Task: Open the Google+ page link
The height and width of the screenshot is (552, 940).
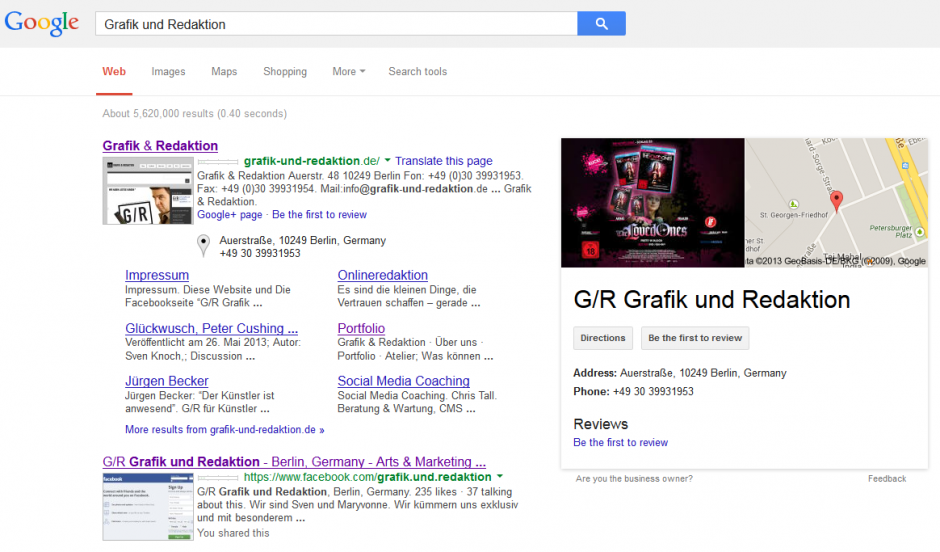Action: click(x=230, y=215)
